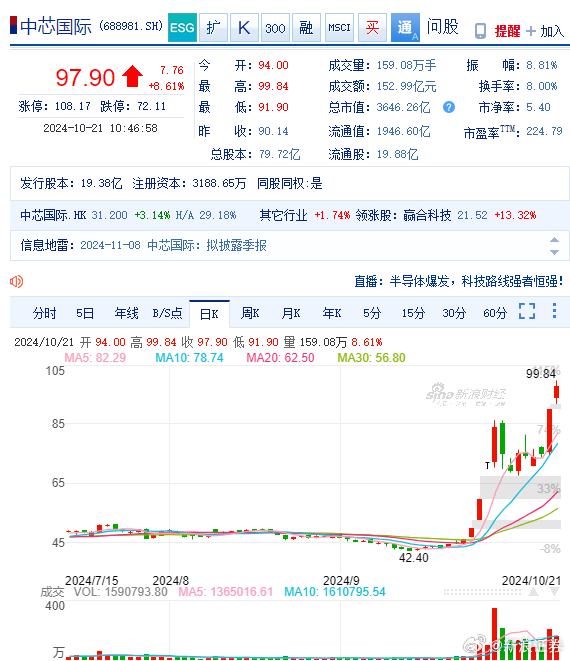Click the 换手率 8.00% value
Viewport: 570px width, 661px height.
click(x=542, y=86)
